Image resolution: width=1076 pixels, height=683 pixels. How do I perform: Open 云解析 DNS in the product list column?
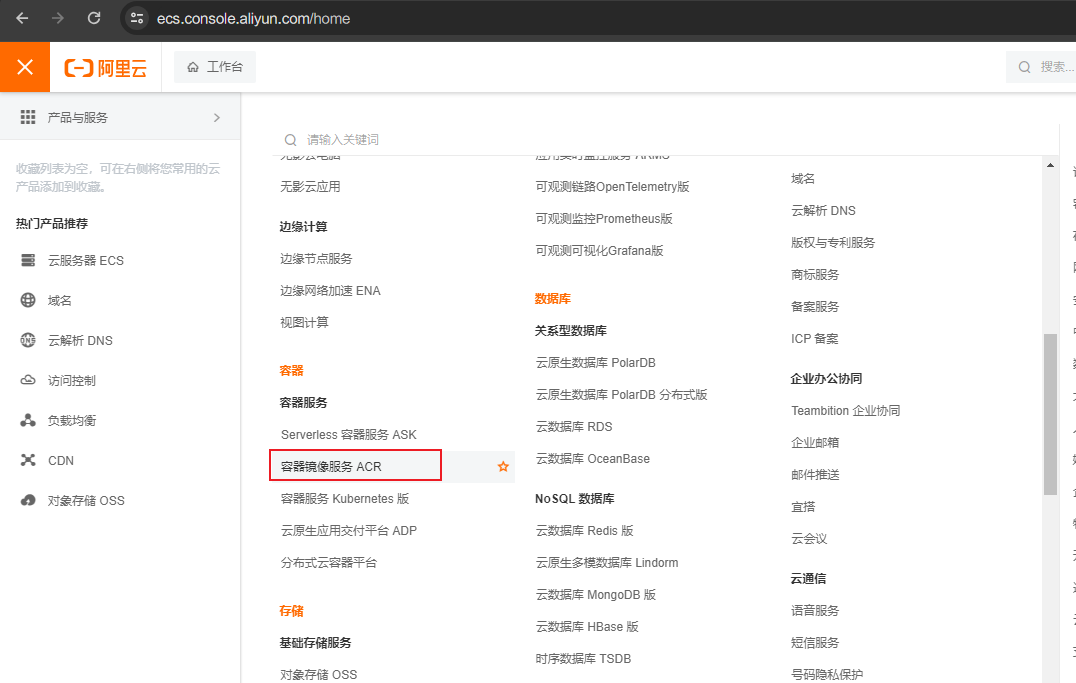click(823, 211)
